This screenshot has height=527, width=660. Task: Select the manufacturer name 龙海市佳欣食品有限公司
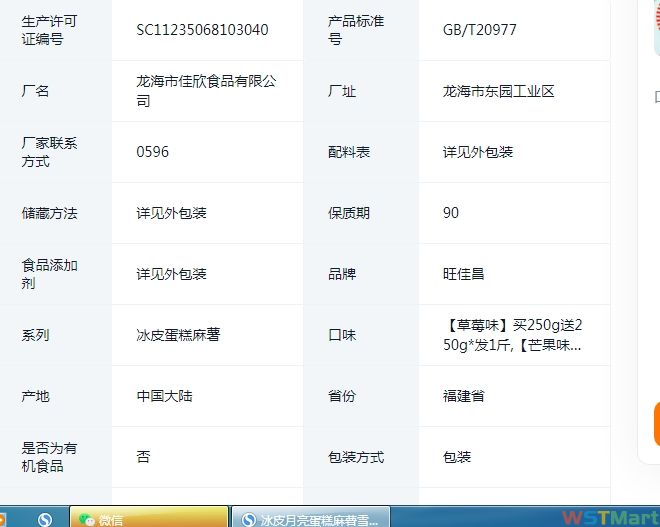(x=206, y=91)
